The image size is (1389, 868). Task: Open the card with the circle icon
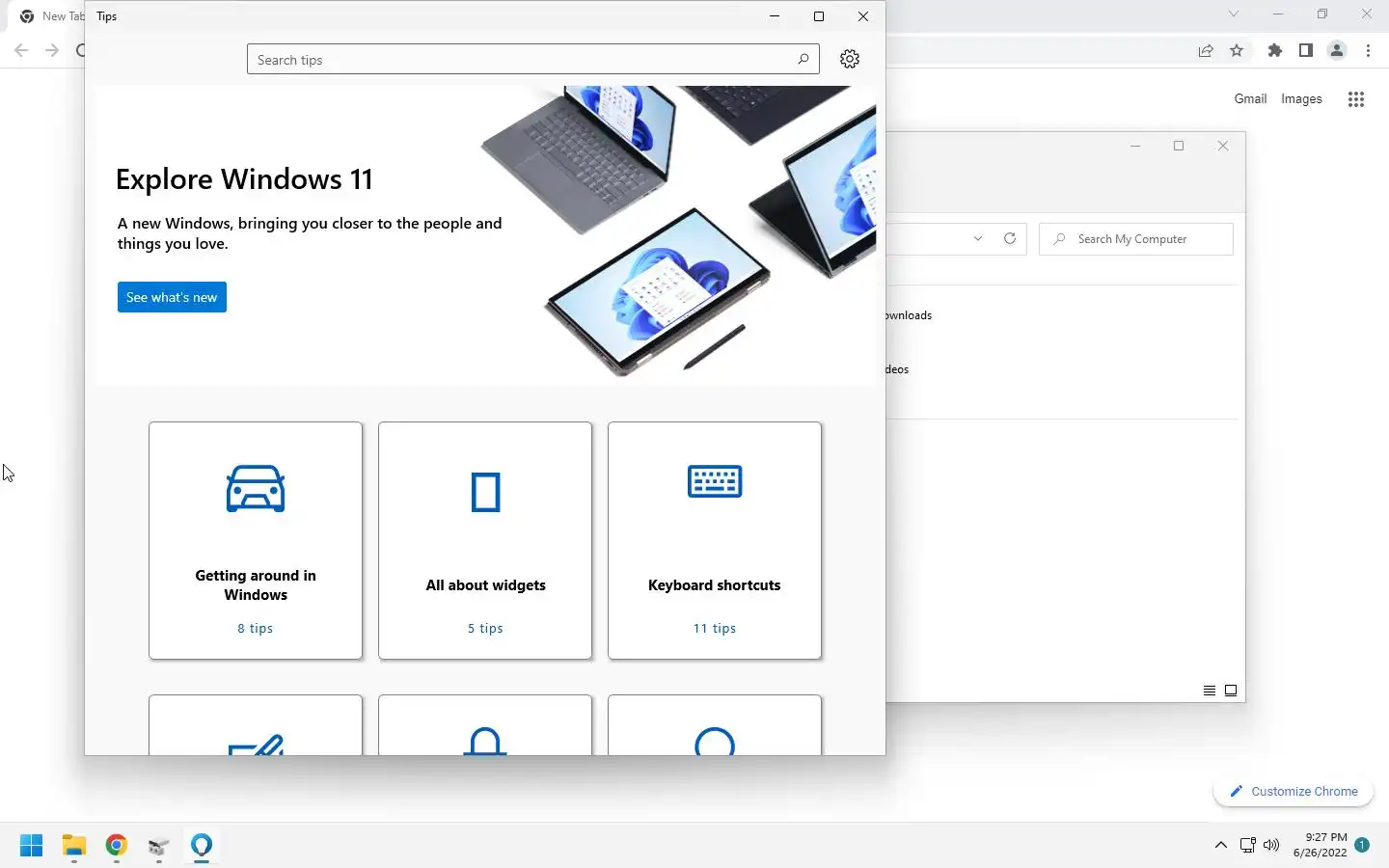pyautogui.click(x=715, y=724)
